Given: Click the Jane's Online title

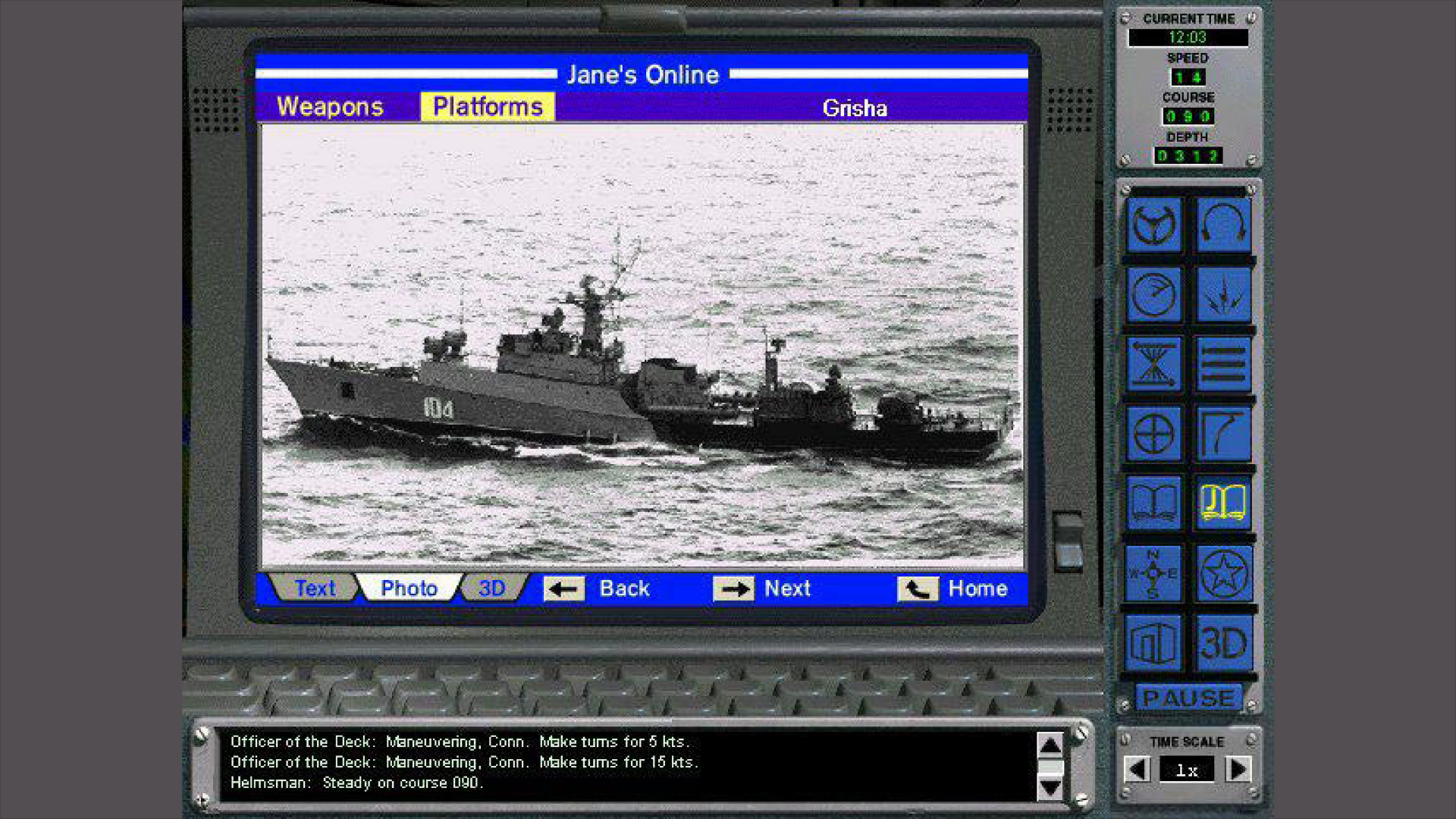Looking at the screenshot, I should (x=643, y=74).
